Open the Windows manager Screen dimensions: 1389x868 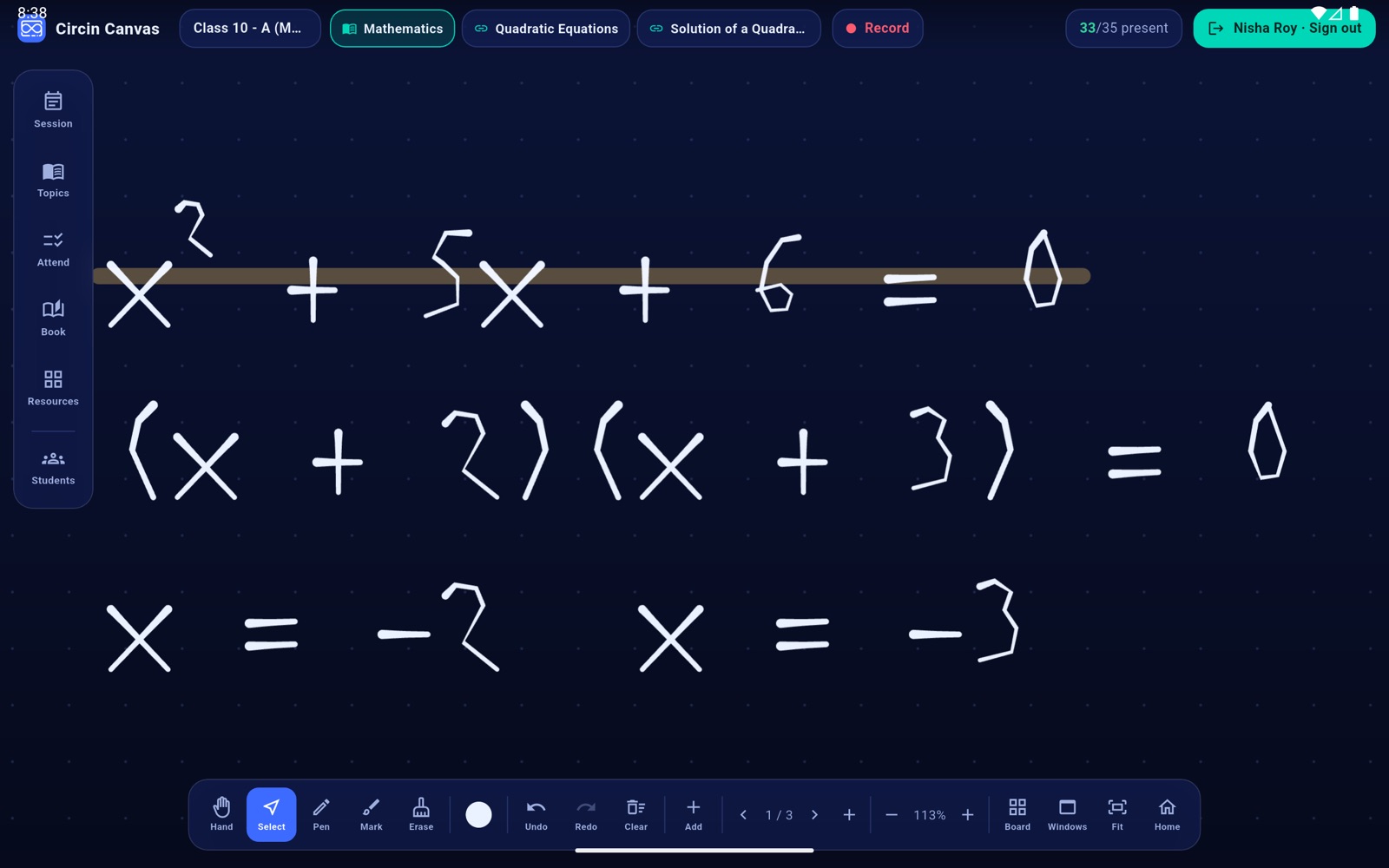[x=1067, y=814]
